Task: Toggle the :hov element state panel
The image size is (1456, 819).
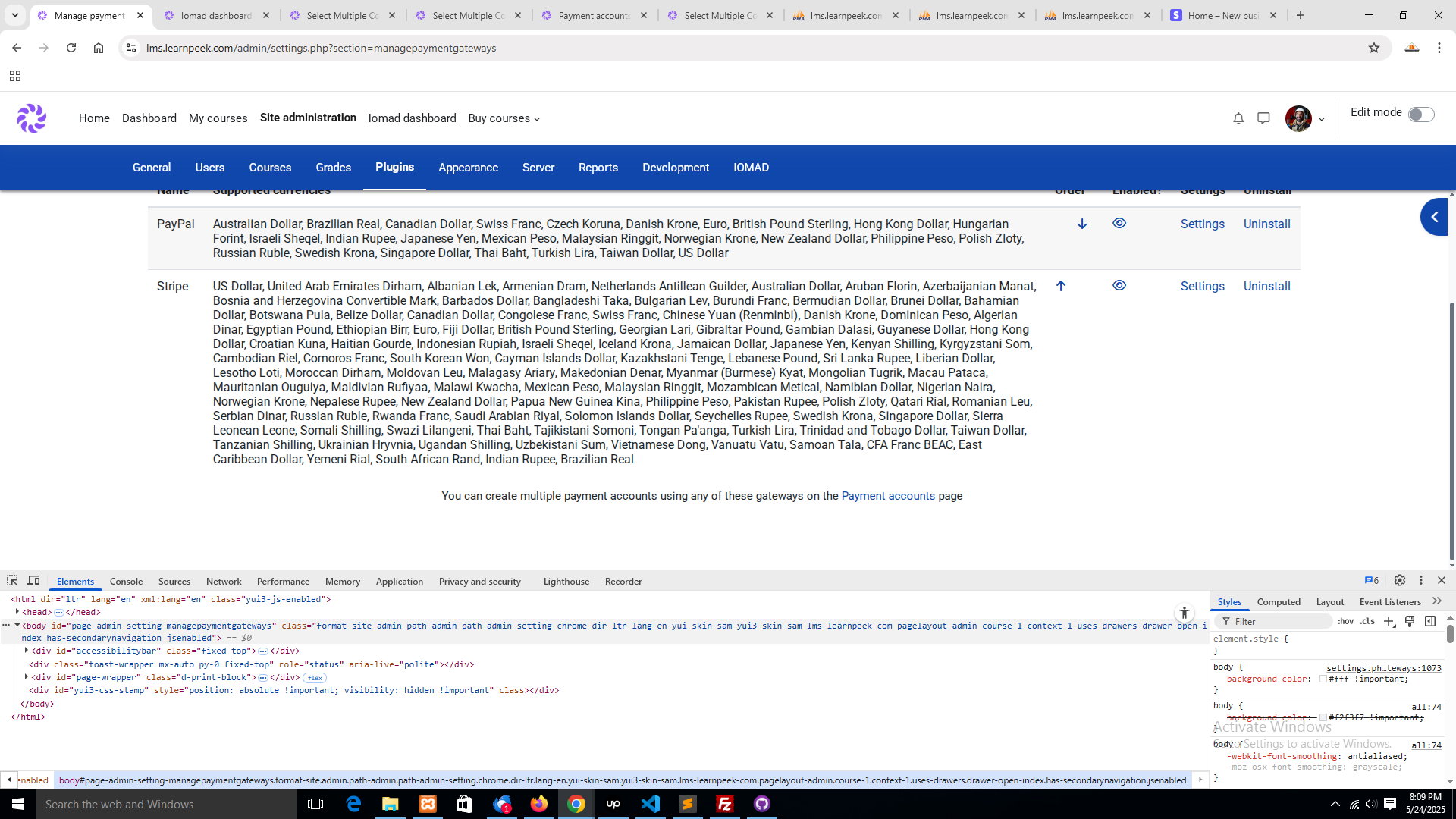Action: click(x=1345, y=621)
